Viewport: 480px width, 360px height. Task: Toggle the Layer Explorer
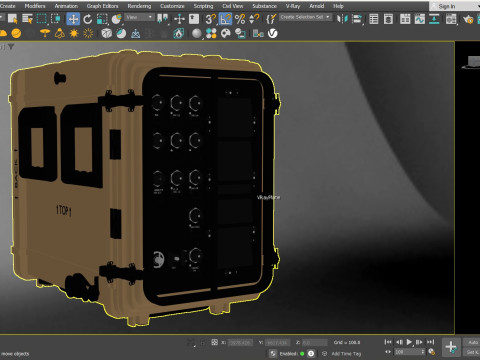point(388,19)
